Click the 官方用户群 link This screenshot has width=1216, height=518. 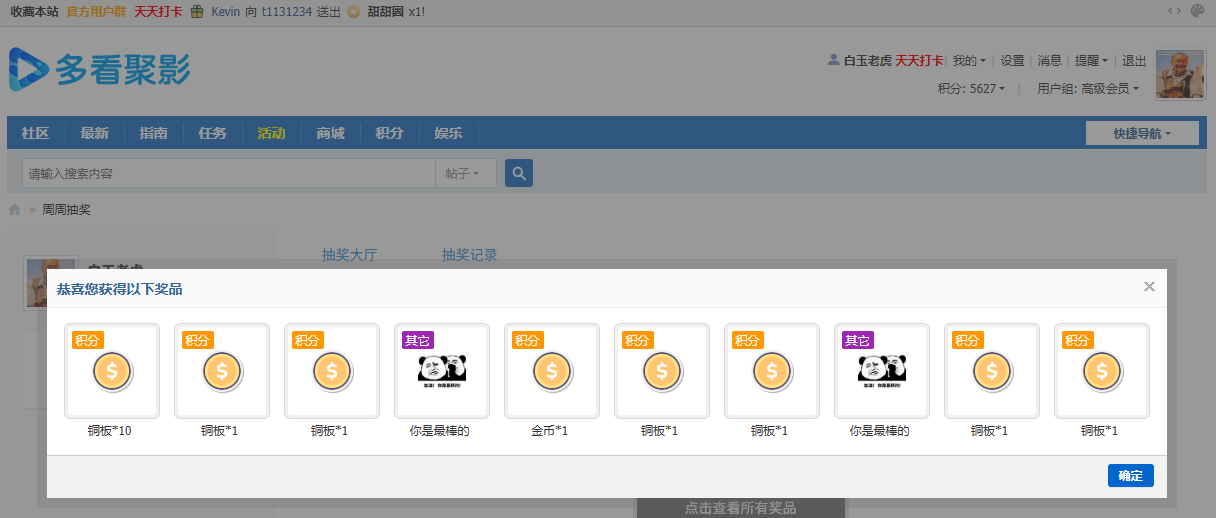click(x=96, y=12)
